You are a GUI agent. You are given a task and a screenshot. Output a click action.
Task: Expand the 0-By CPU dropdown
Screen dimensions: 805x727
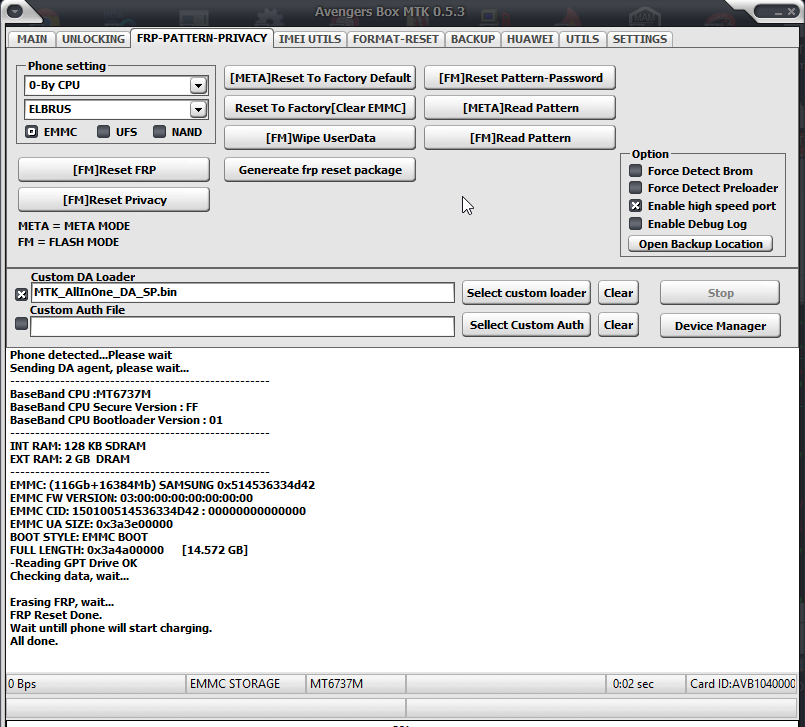[x=198, y=85]
